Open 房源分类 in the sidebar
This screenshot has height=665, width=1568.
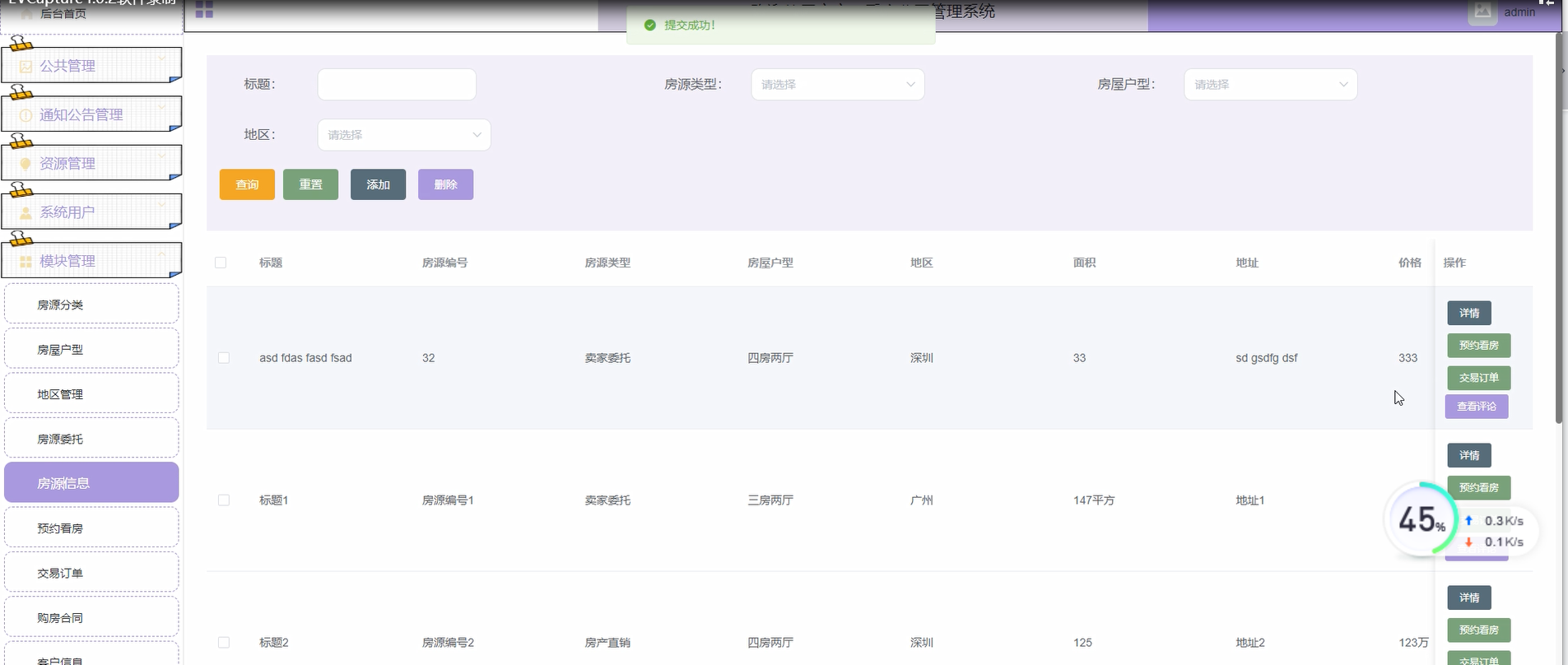click(x=91, y=305)
